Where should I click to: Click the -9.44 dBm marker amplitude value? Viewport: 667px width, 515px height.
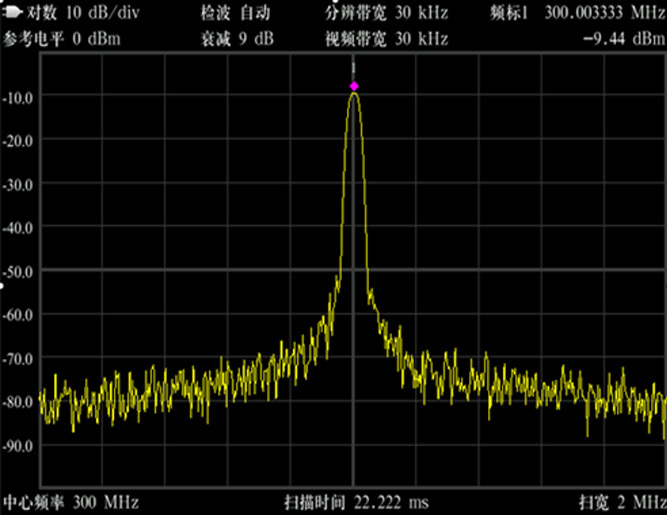pyautogui.click(x=624, y=39)
